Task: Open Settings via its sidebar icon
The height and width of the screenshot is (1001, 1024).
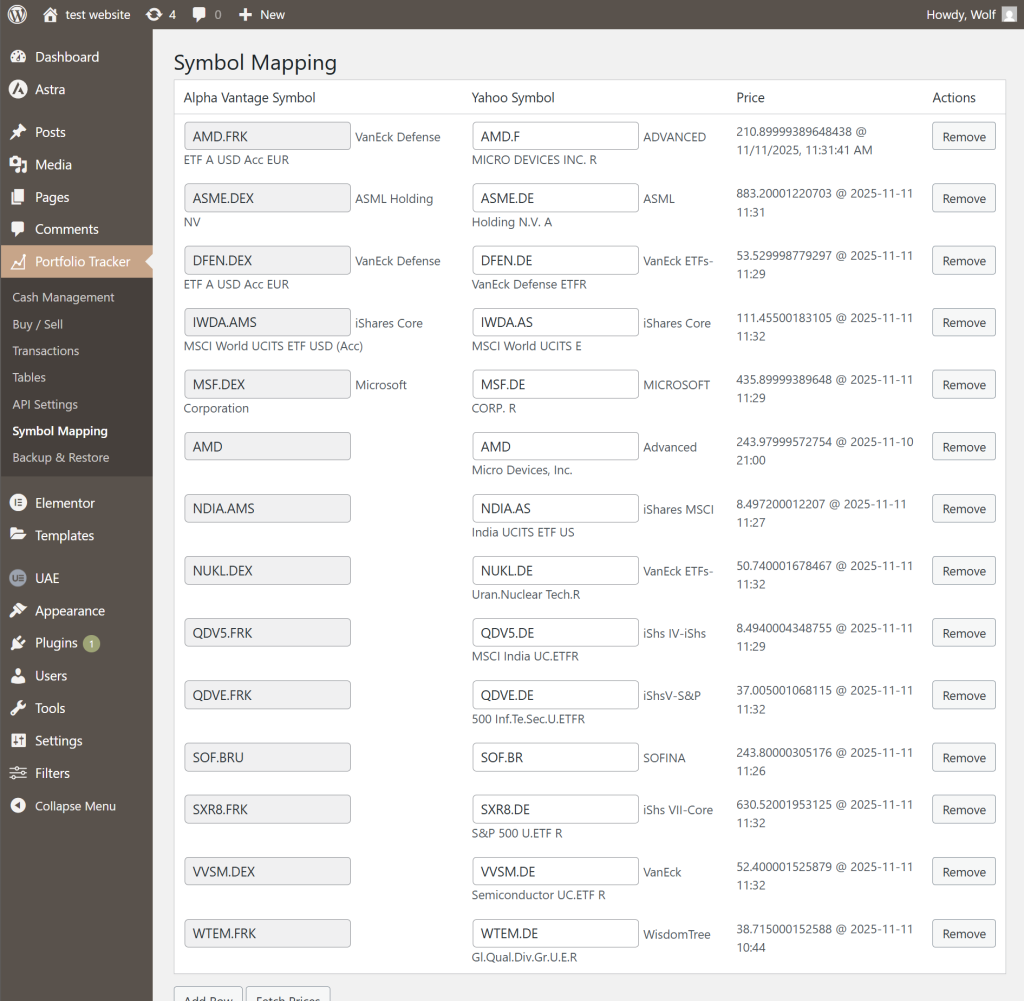Action: click(x=18, y=741)
